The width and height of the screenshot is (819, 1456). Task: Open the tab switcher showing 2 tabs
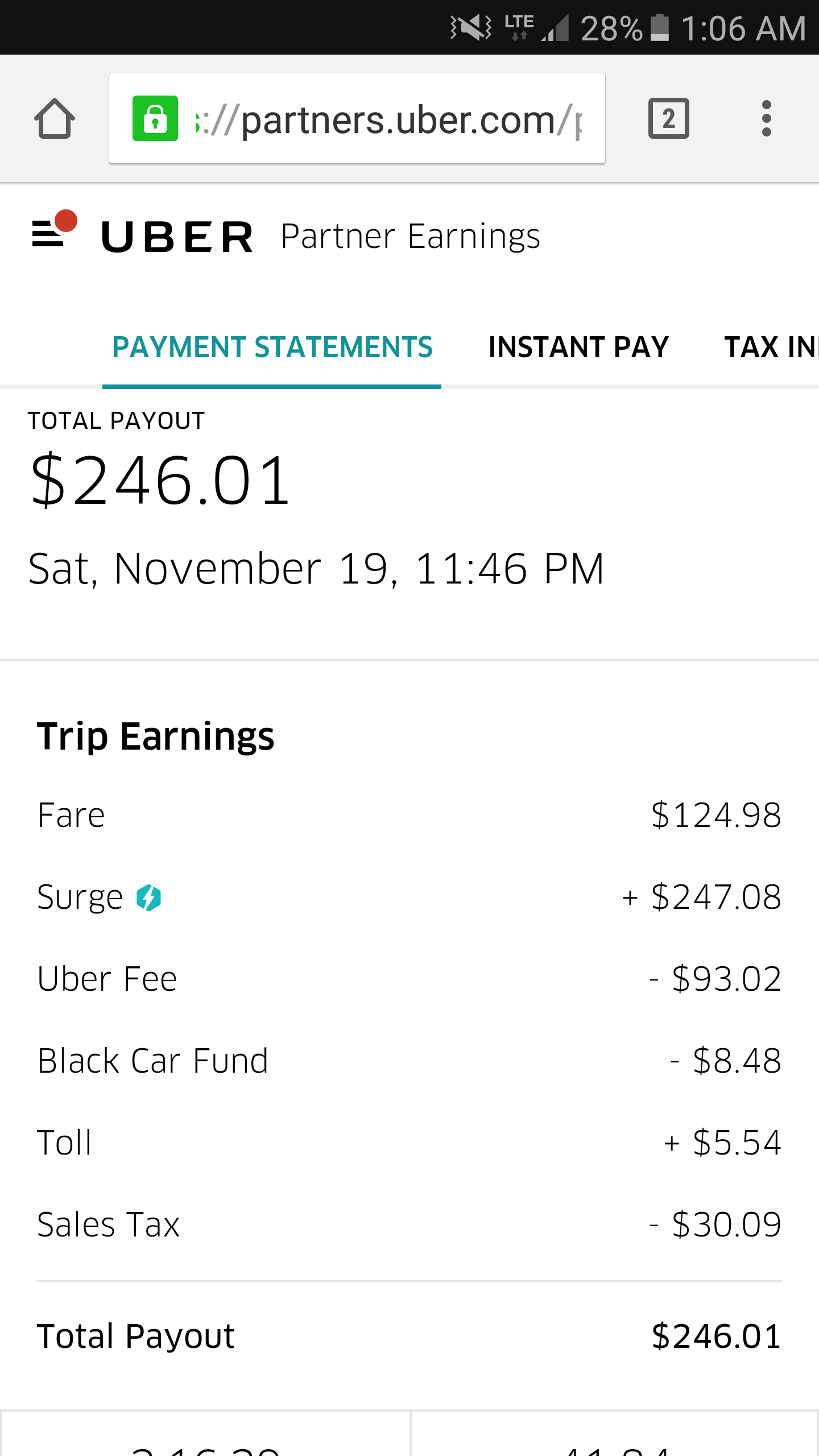(x=668, y=118)
